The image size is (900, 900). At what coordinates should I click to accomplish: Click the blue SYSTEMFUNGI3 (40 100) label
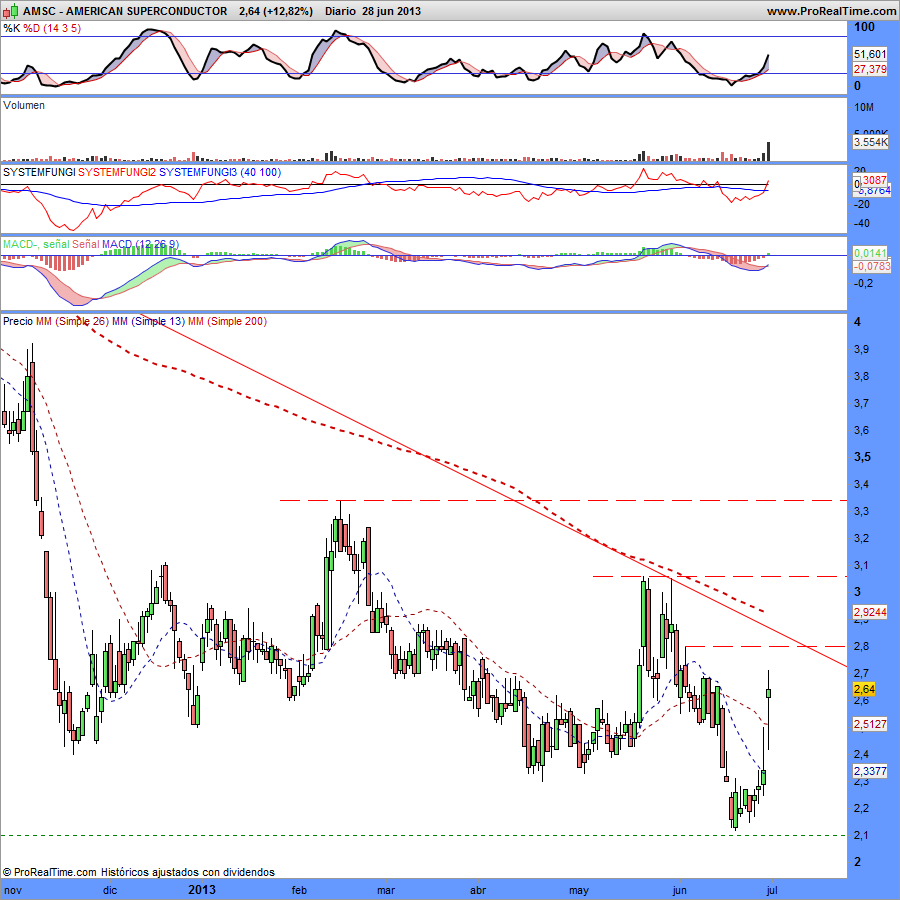[220, 172]
